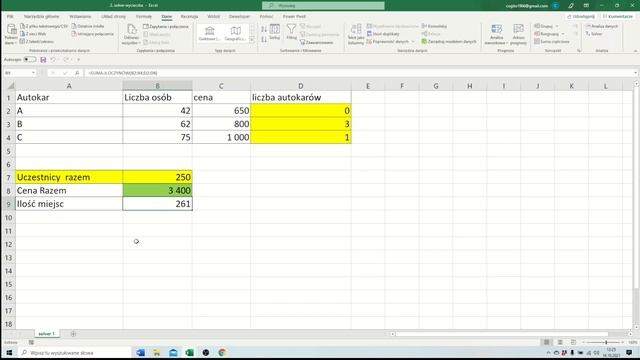Select cell B9 containing 261

158,204
